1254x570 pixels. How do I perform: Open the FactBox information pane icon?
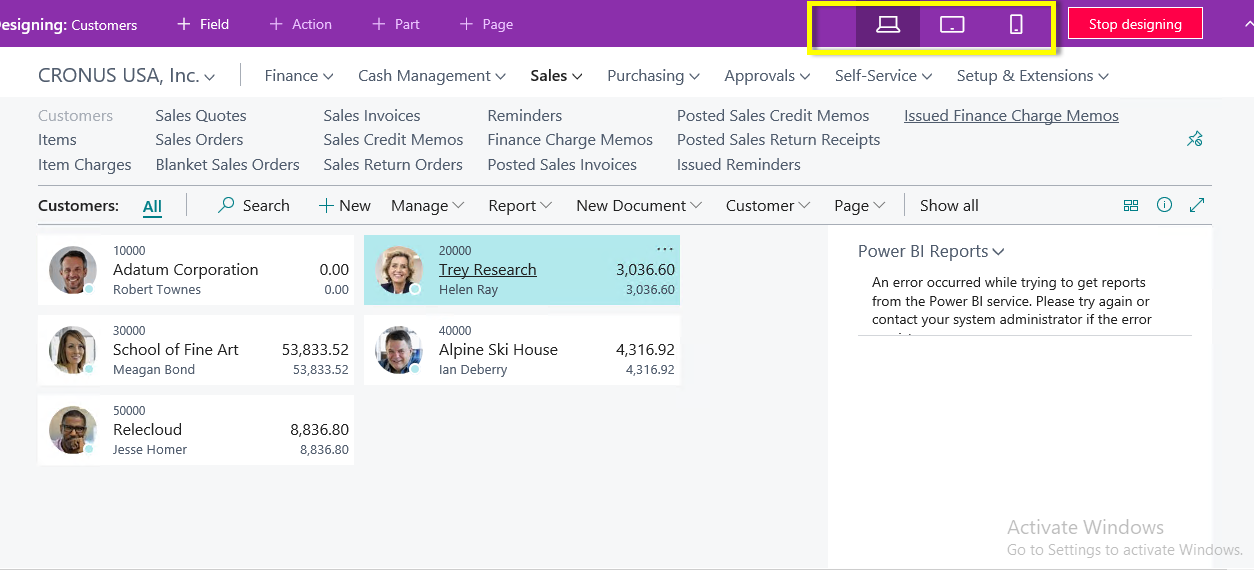pyautogui.click(x=1164, y=205)
